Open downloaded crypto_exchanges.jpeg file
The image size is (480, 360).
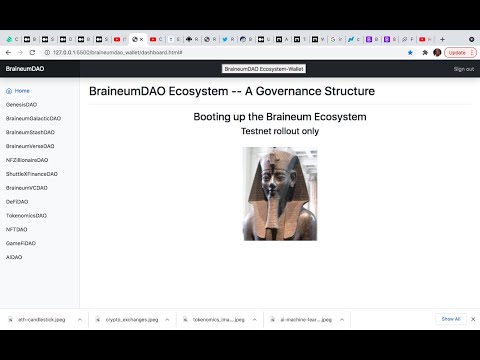pyautogui.click(x=132, y=319)
